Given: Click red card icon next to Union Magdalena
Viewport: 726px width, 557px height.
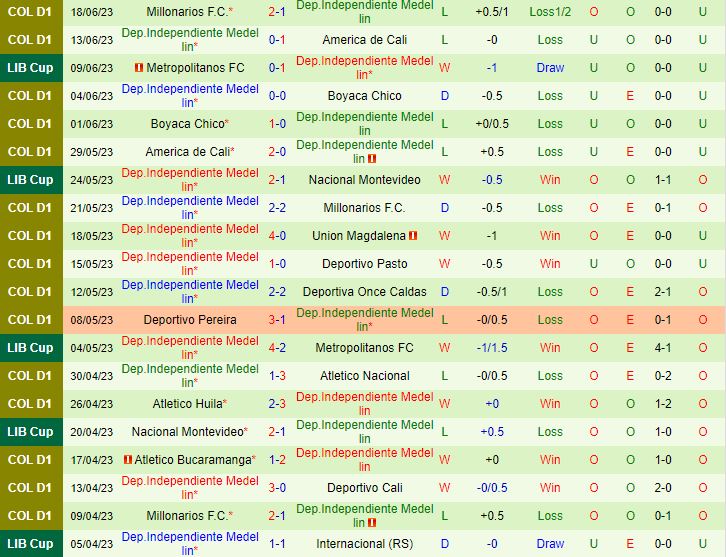Looking at the screenshot, I should (413, 236).
